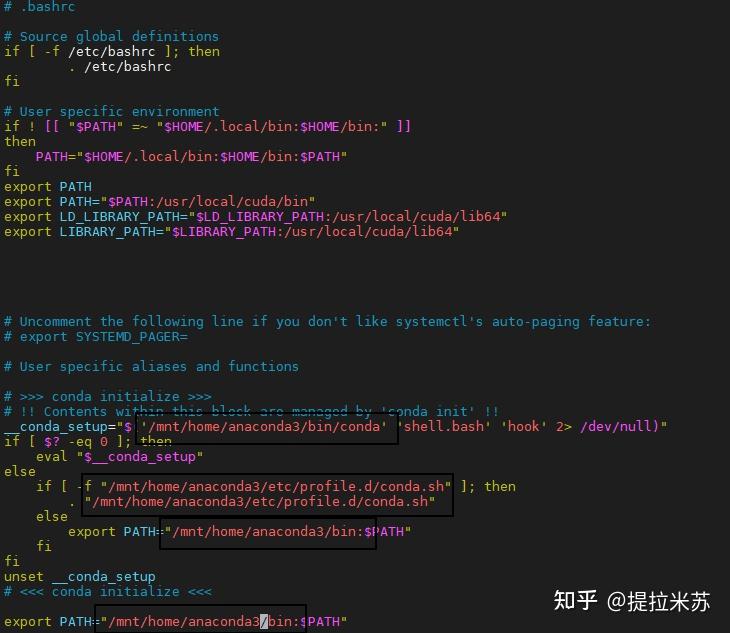Click 'User specific aliases and functions' comment
This screenshot has width=730, height=633.
pos(151,366)
